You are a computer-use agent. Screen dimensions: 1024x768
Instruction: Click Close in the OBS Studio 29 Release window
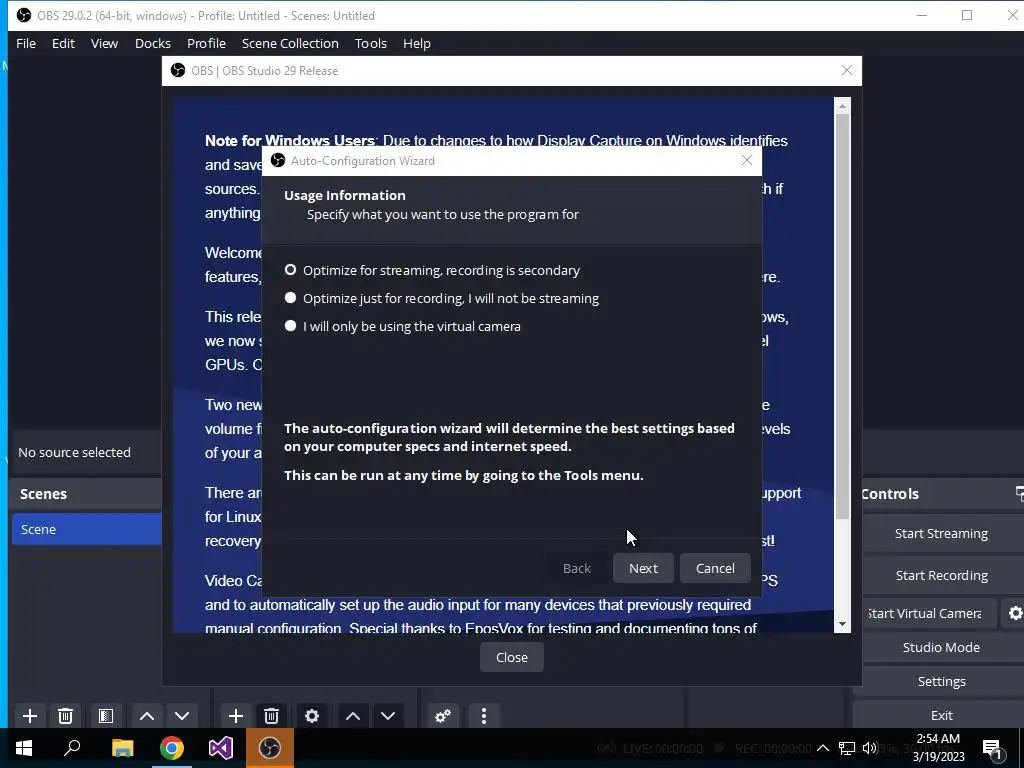[511, 657]
